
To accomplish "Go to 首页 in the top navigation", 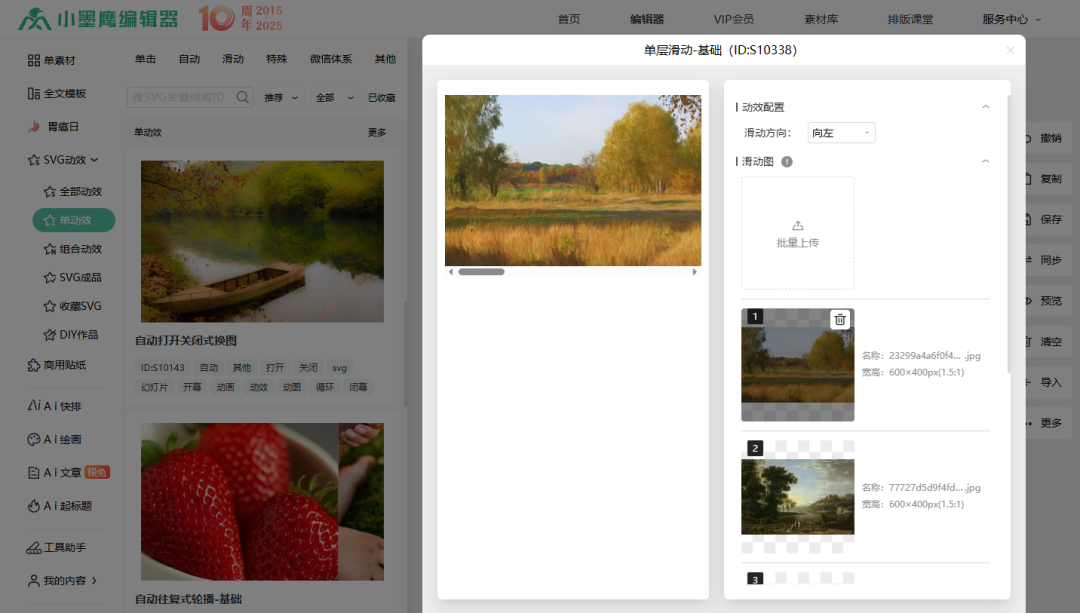I will point(569,19).
